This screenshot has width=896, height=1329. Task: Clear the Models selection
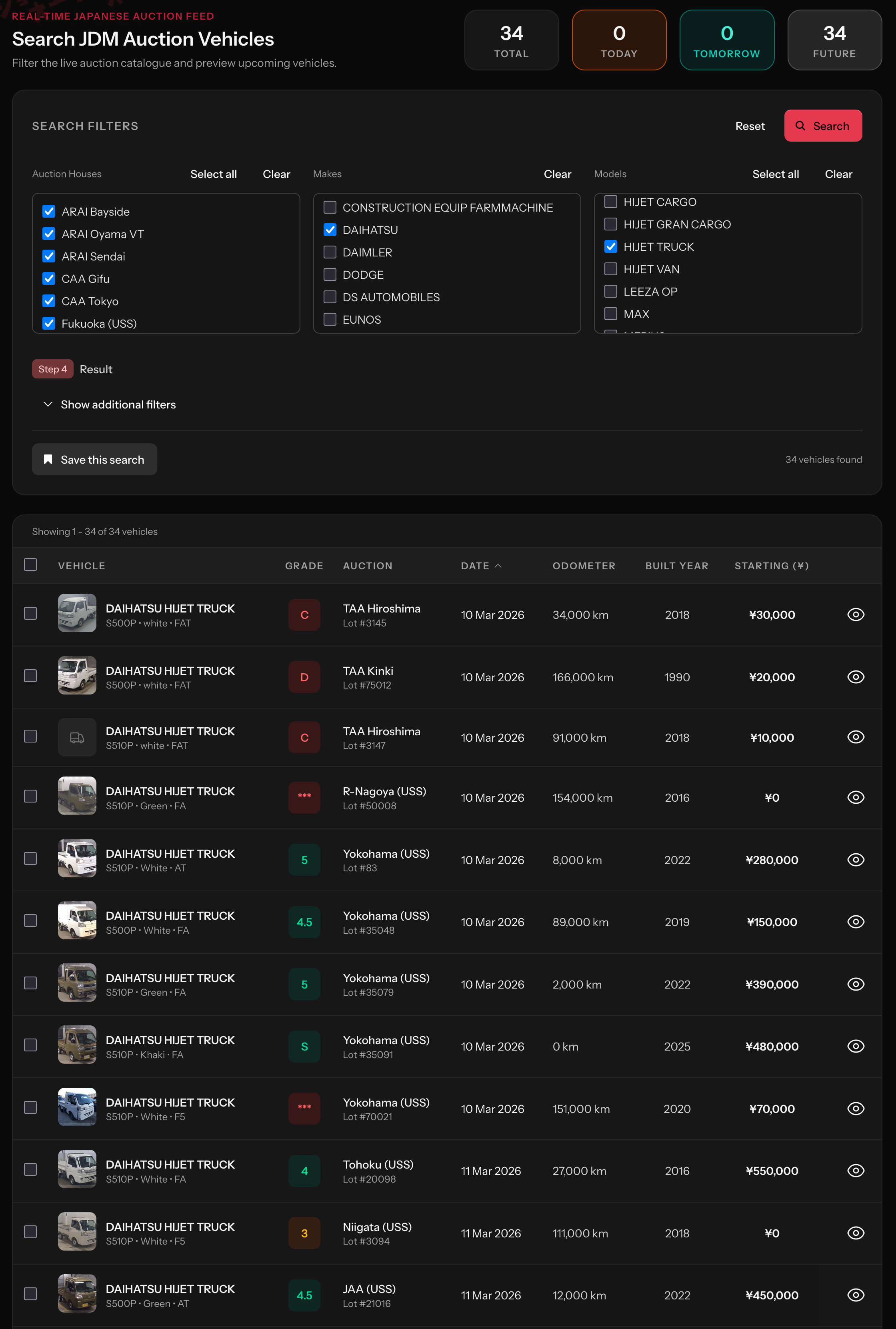click(838, 174)
